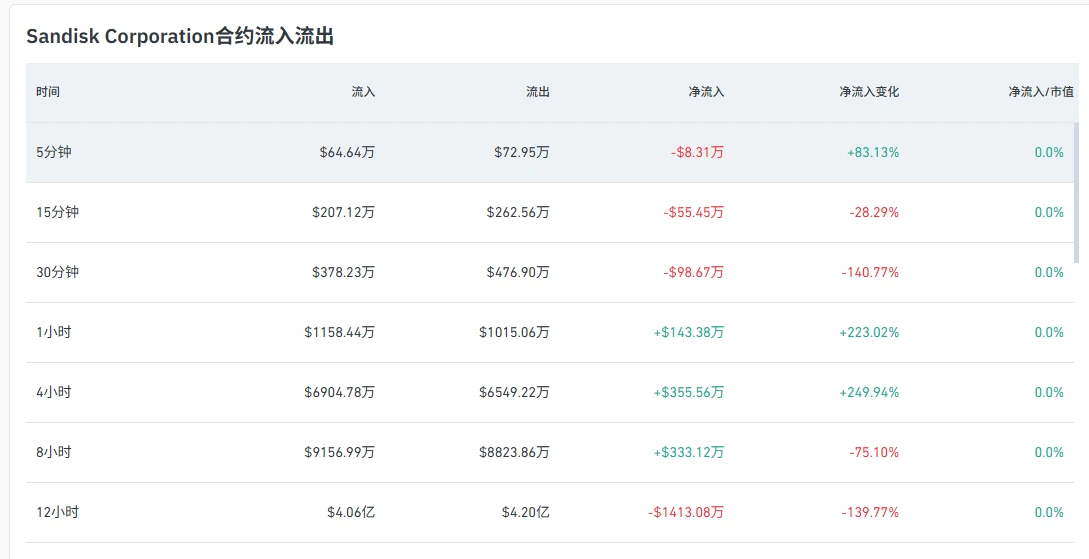Click the inflow value $9156.99万
This screenshot has width=1089, height=559.
340,452
